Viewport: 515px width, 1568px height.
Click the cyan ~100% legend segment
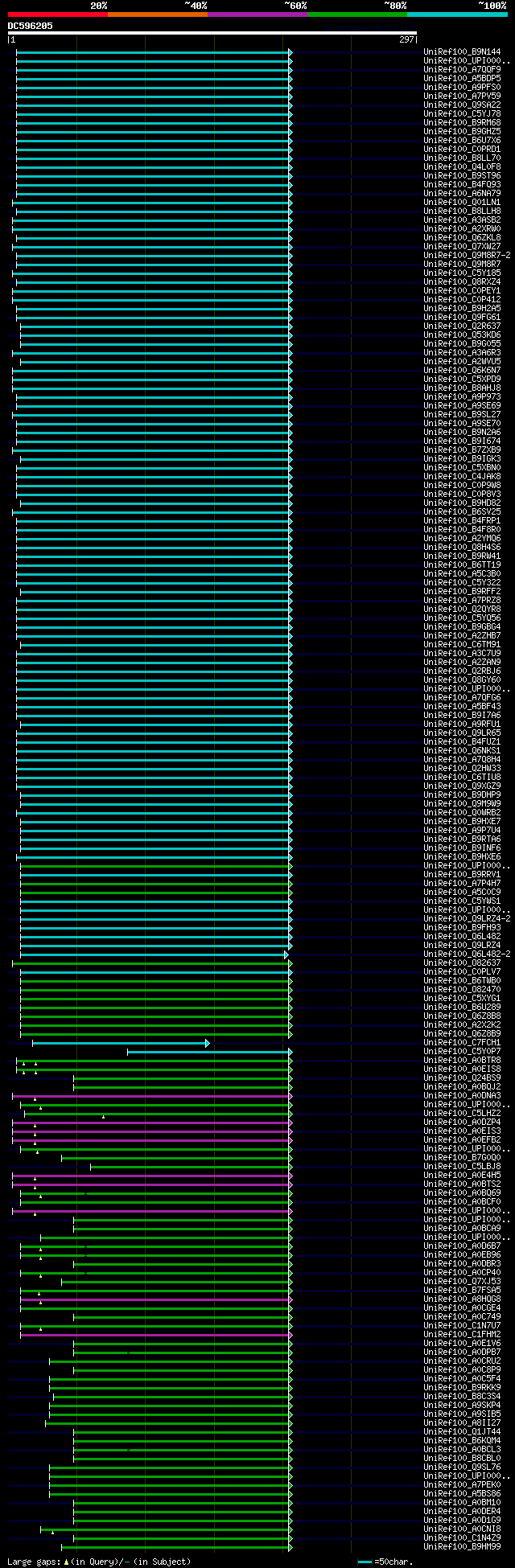(x=457, y=14)
